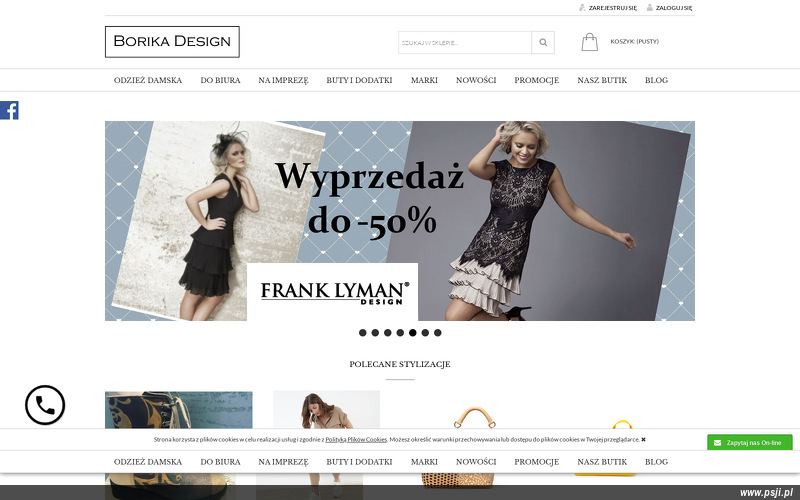Open 'Koszyk: (pusty)' cart link
800x500 pixels.
pos(634,41)
